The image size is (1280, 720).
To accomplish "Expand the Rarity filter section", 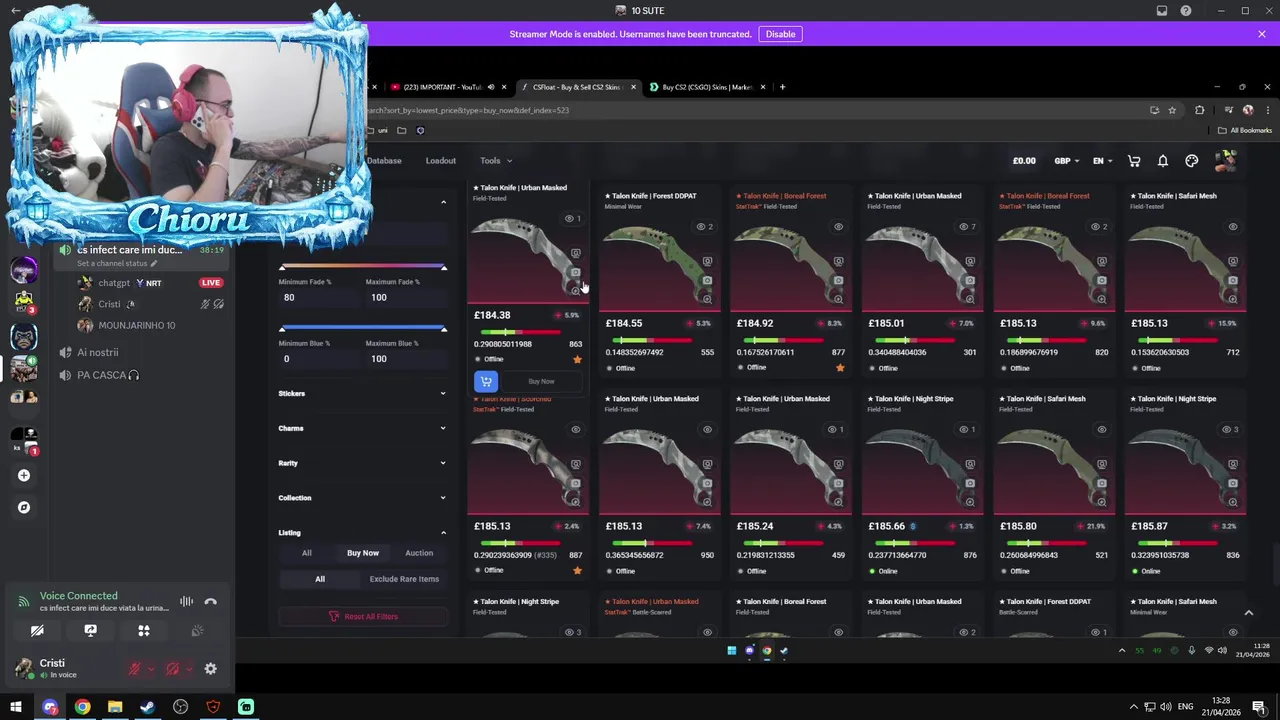I will point(362,463).
